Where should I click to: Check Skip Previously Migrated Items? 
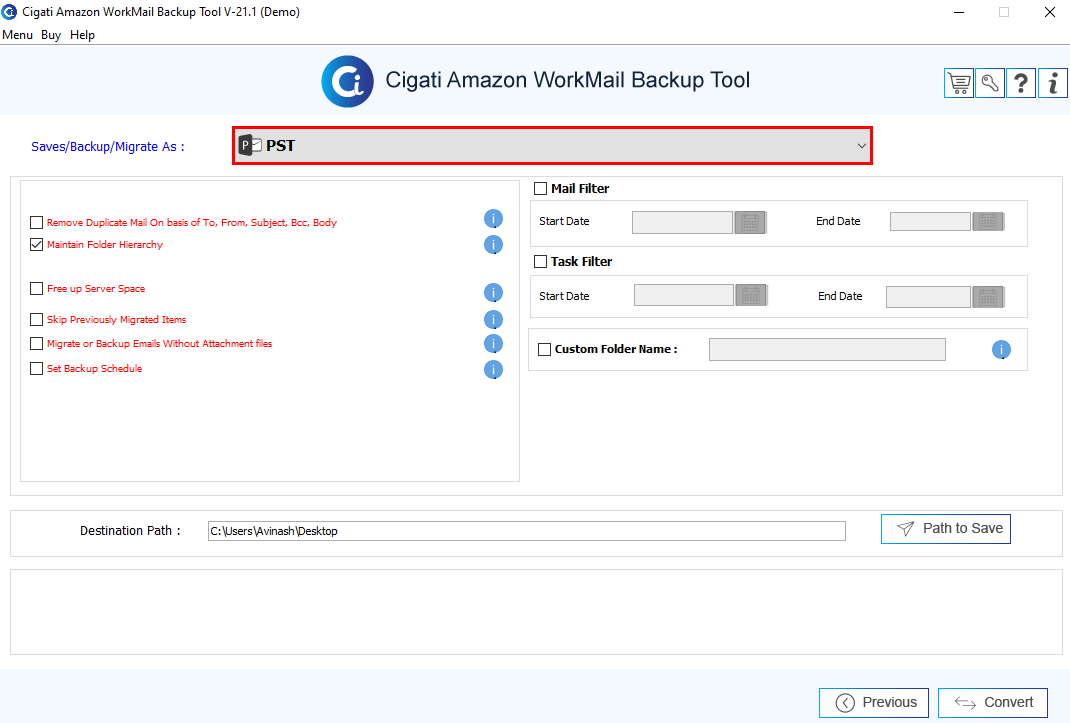click(x=37, y=320)
